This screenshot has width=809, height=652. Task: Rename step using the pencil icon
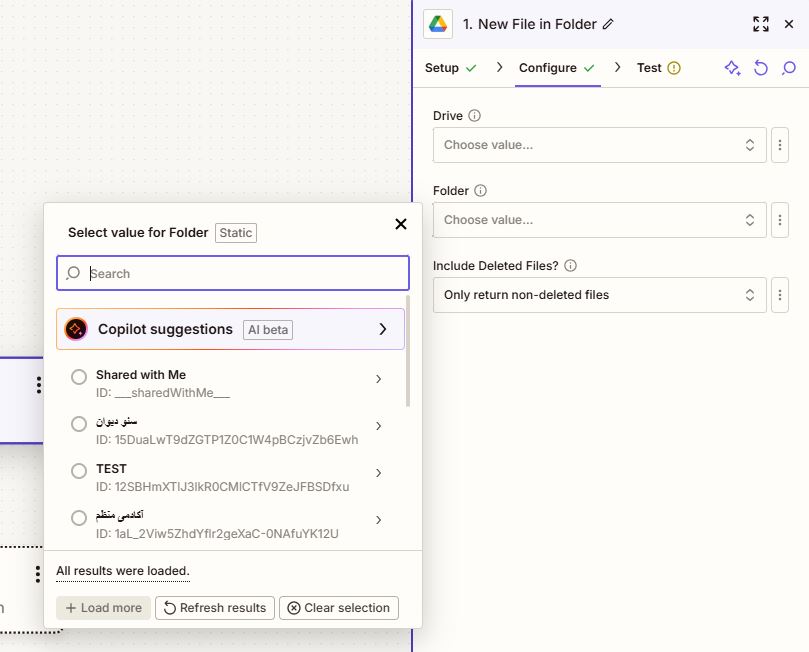click(x=608, y=24)
